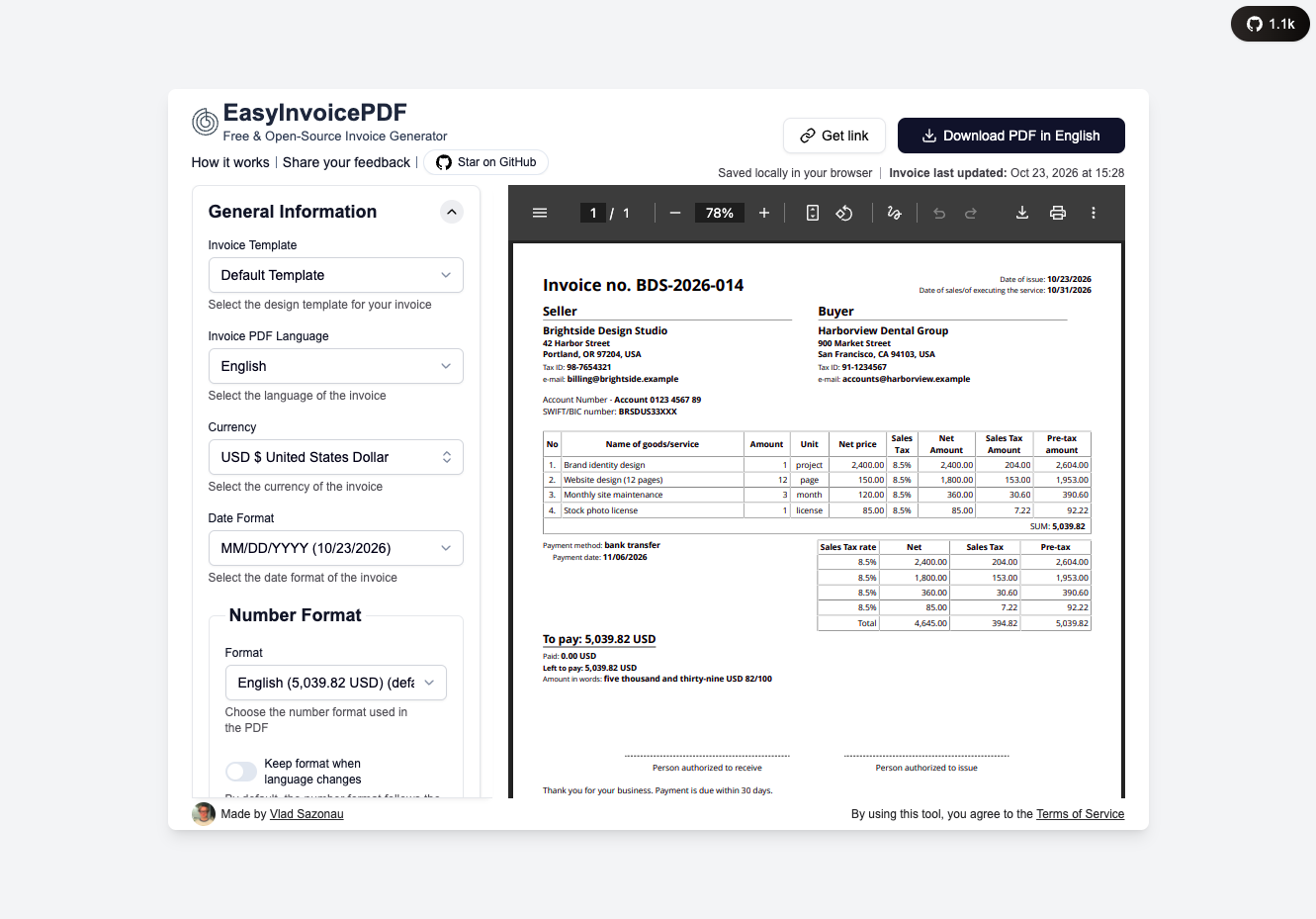Redo the PDF annotation

pos(971,213)
